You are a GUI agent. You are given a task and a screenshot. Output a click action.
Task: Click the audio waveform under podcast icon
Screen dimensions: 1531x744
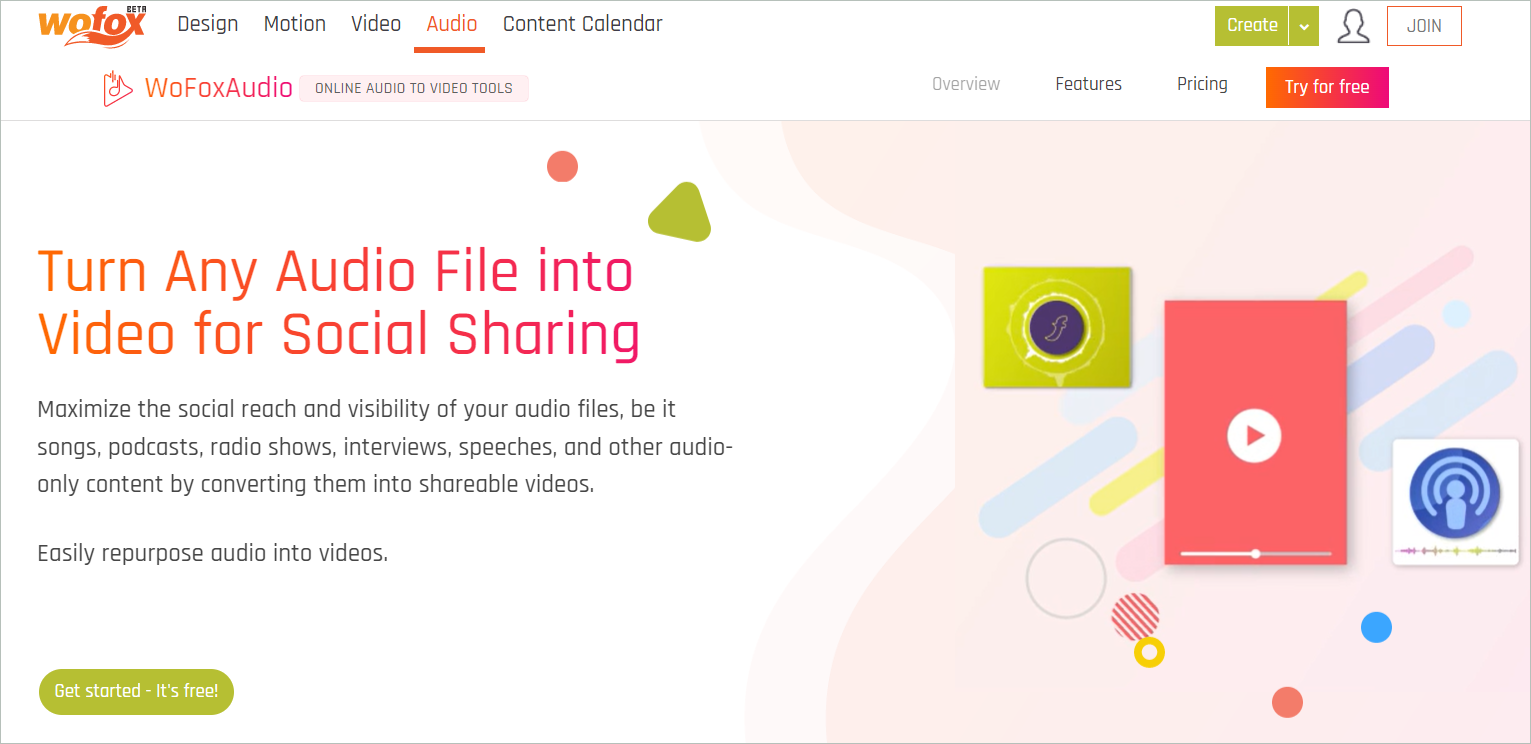tap(1455, 551)
